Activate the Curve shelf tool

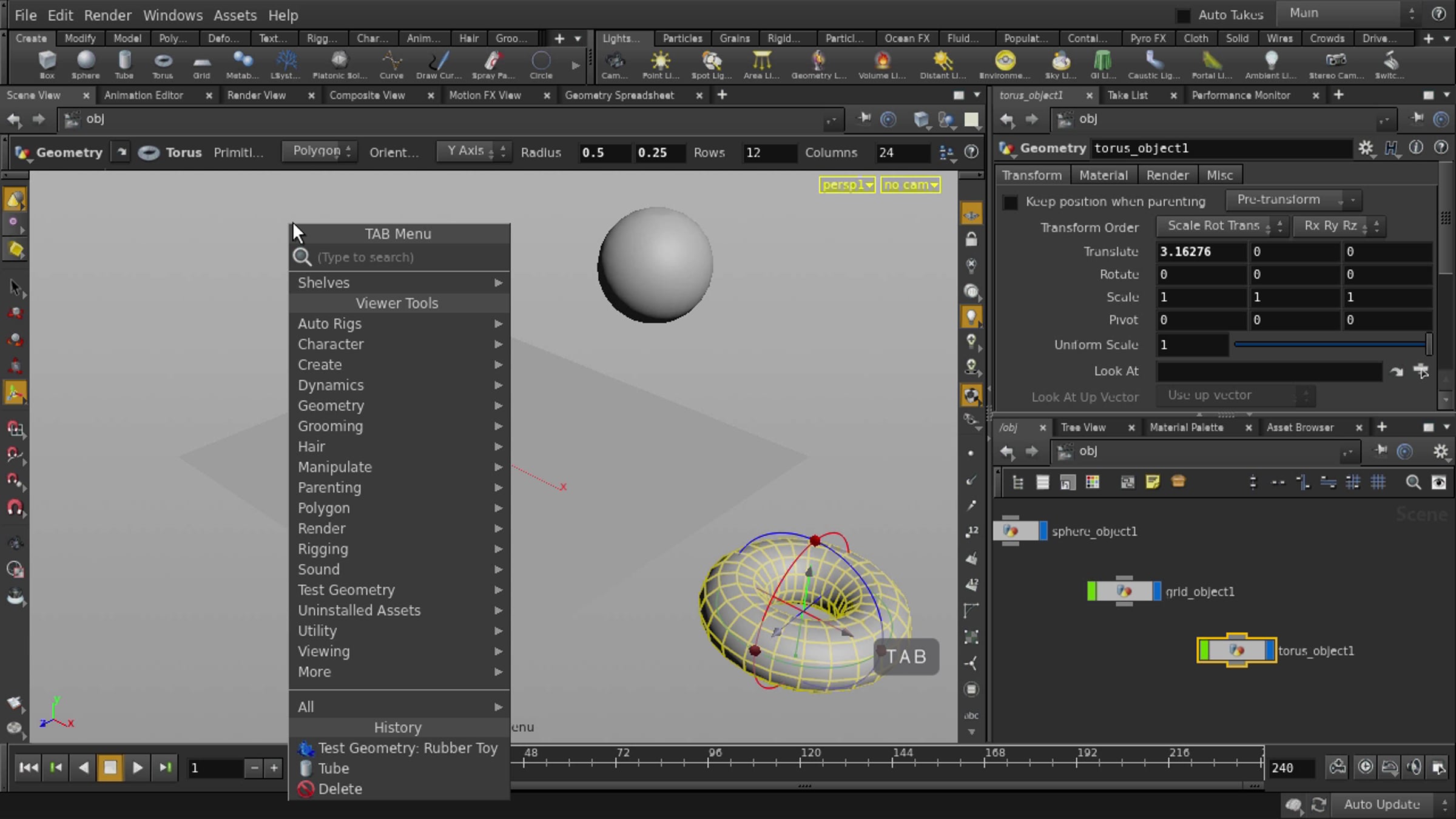pyautogui.click(x=391, y=65)
